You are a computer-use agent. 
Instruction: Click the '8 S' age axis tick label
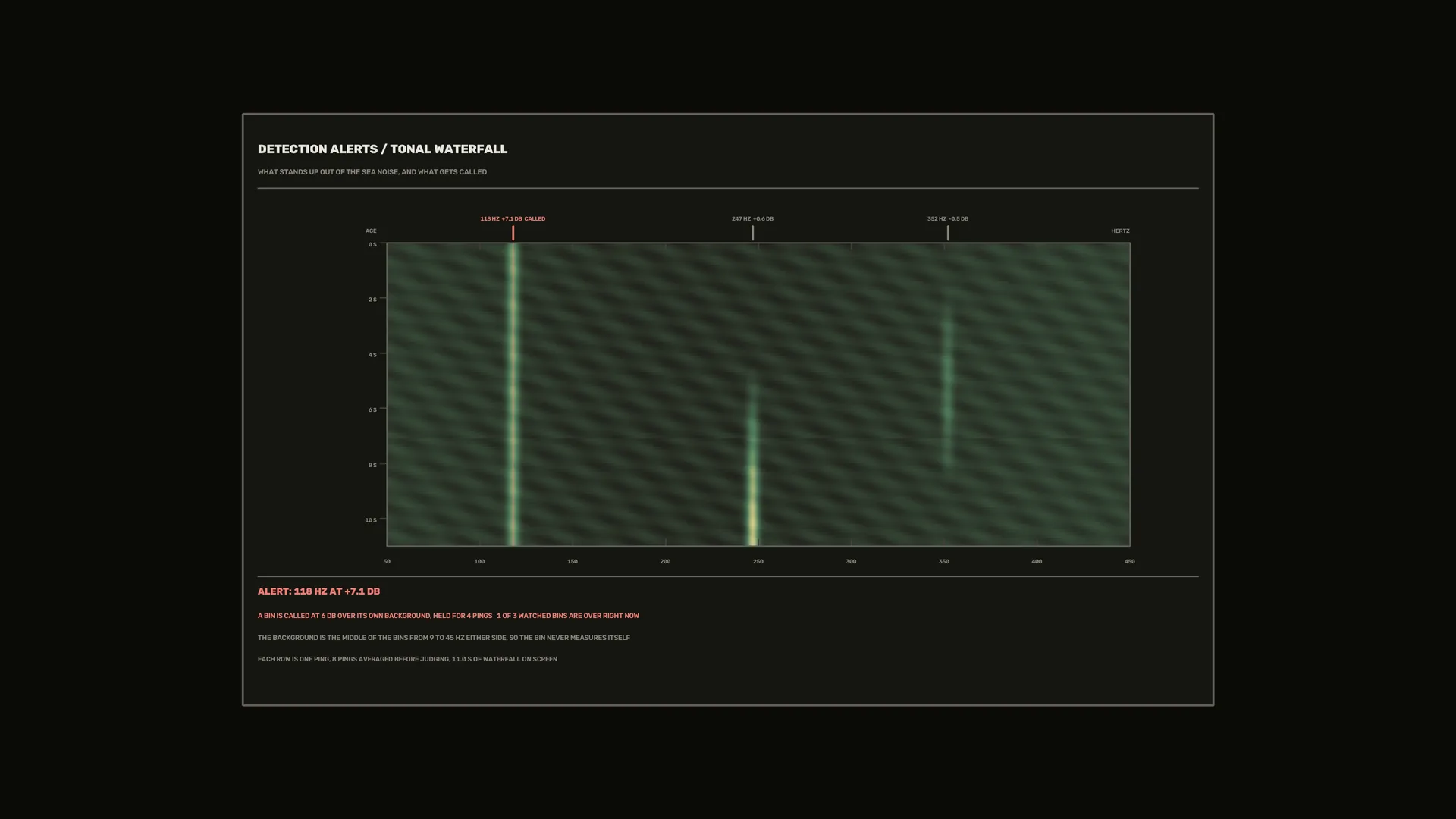pyautogui.click(x=372, y=465)
